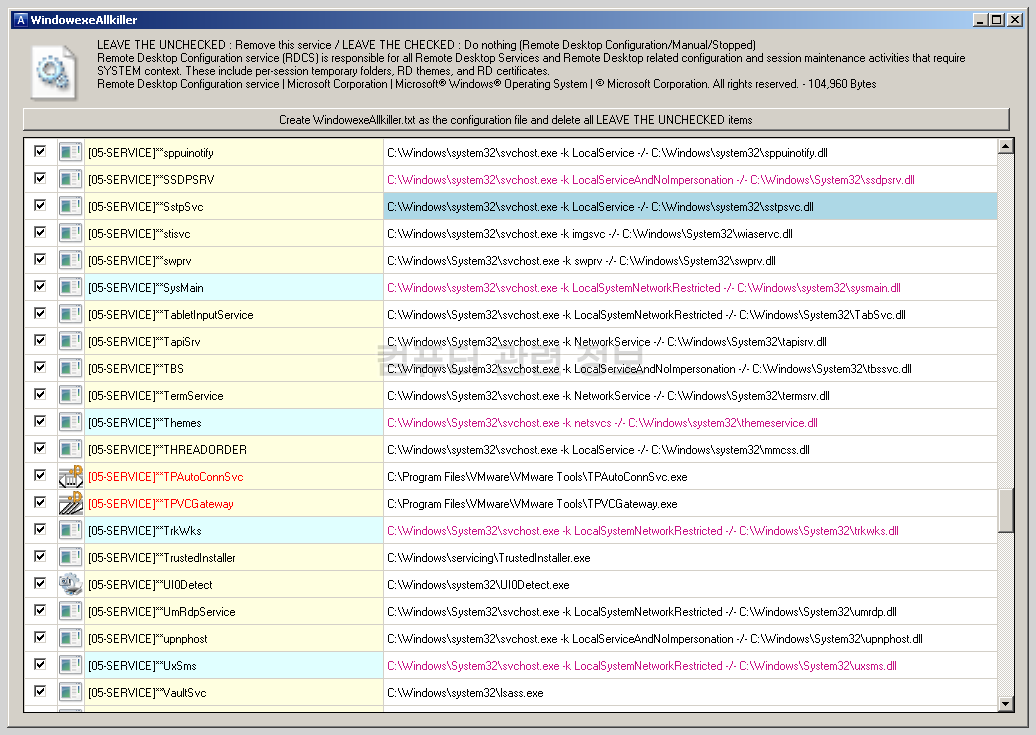The height and width of the screenshot is (735, 1036).
Task: Click the stisvc row icon
Action: 70,234
